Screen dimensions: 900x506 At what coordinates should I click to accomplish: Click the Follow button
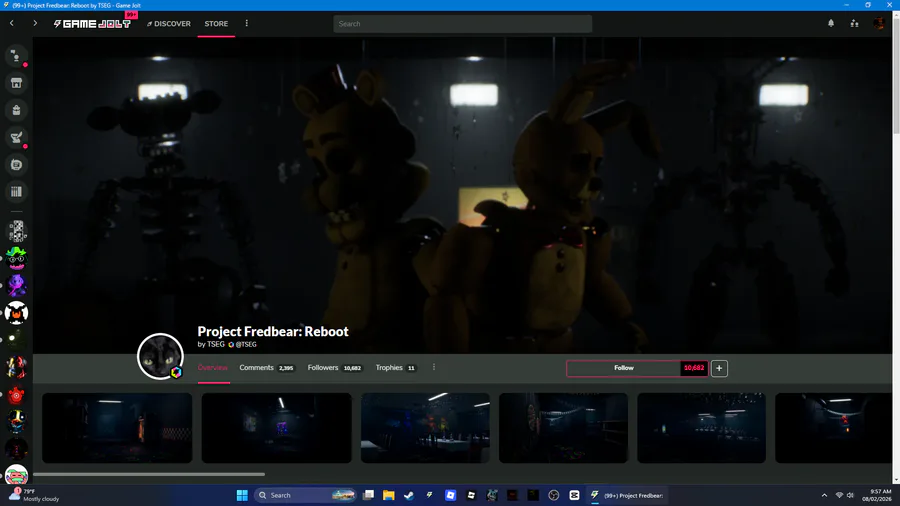[623, 368]
